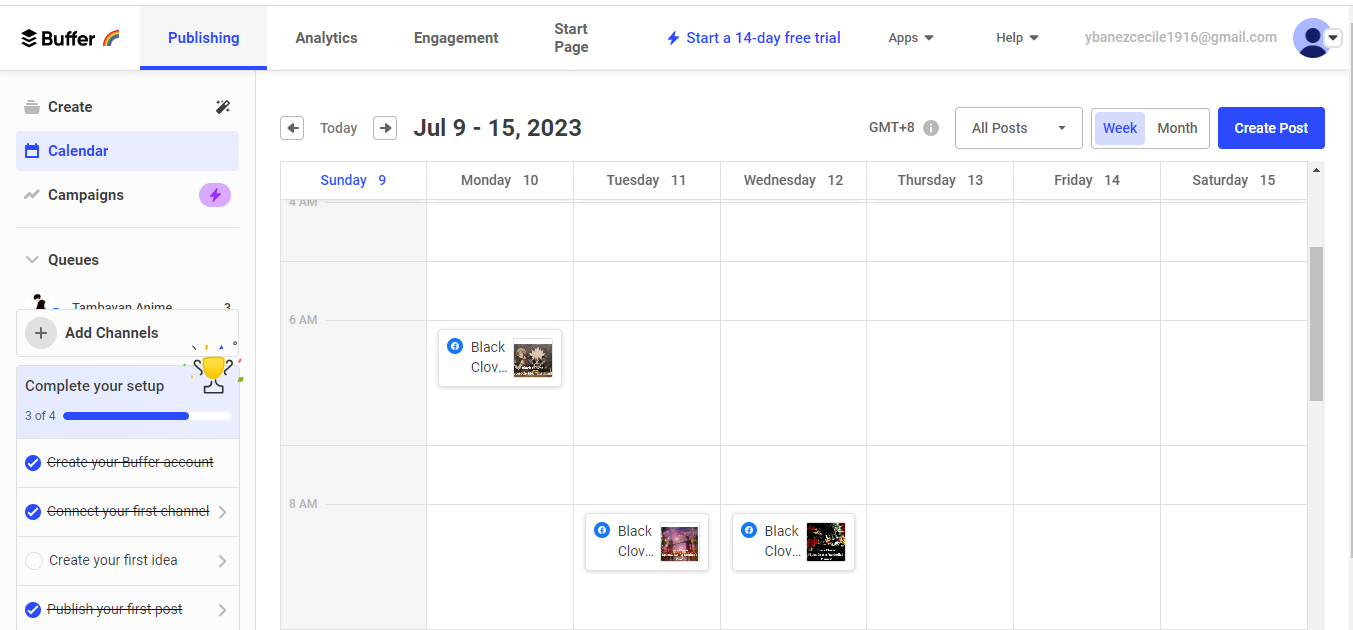Toggle the Create your first idea checkbox
Screen dimensions: 1353x630
34,561
